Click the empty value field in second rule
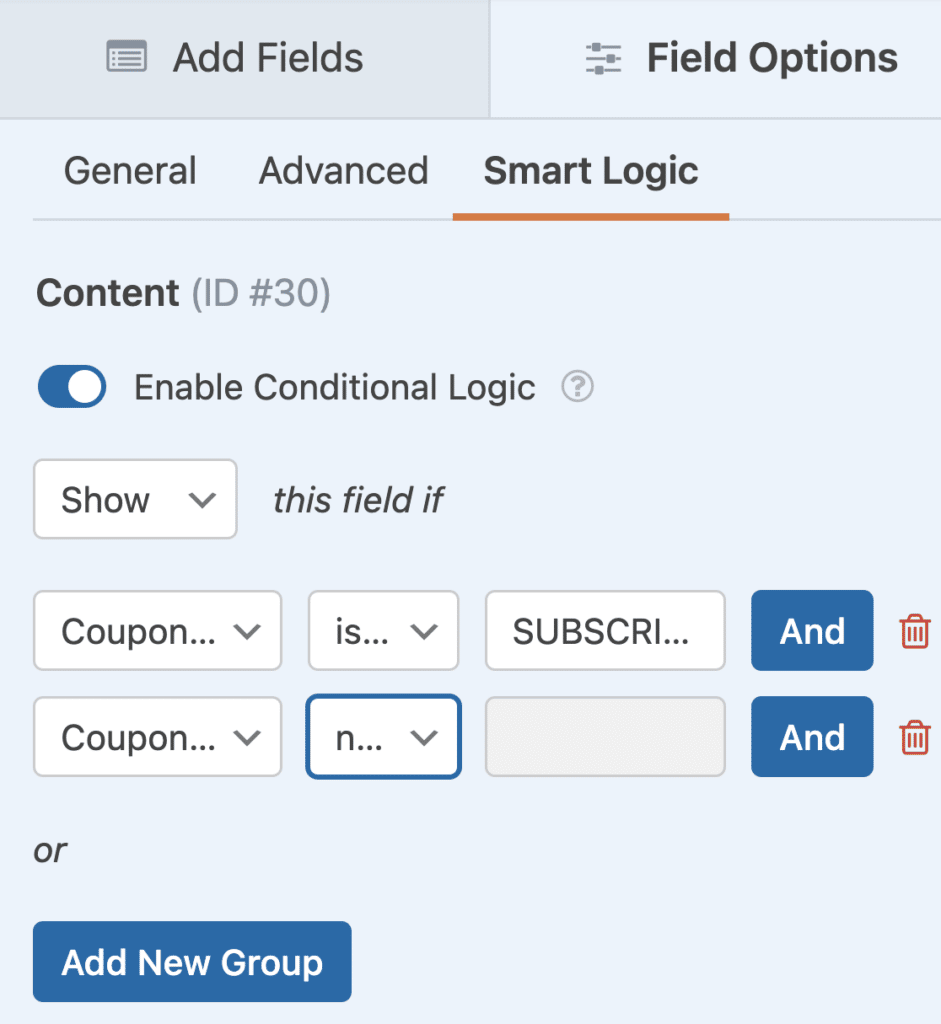 [604, 737]
